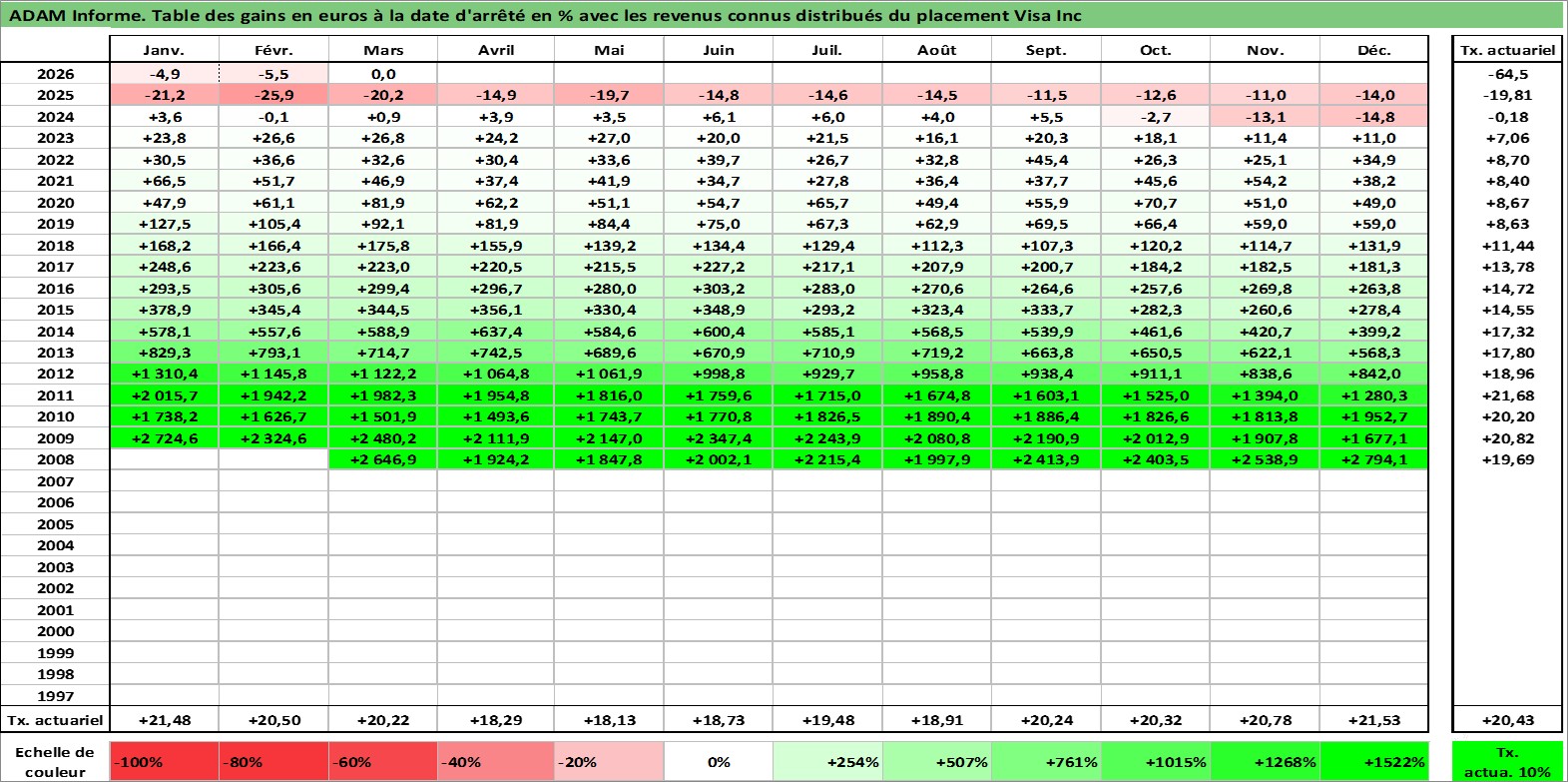Select the December 2008 value +2 794,1

click(x=1374, y=459)
